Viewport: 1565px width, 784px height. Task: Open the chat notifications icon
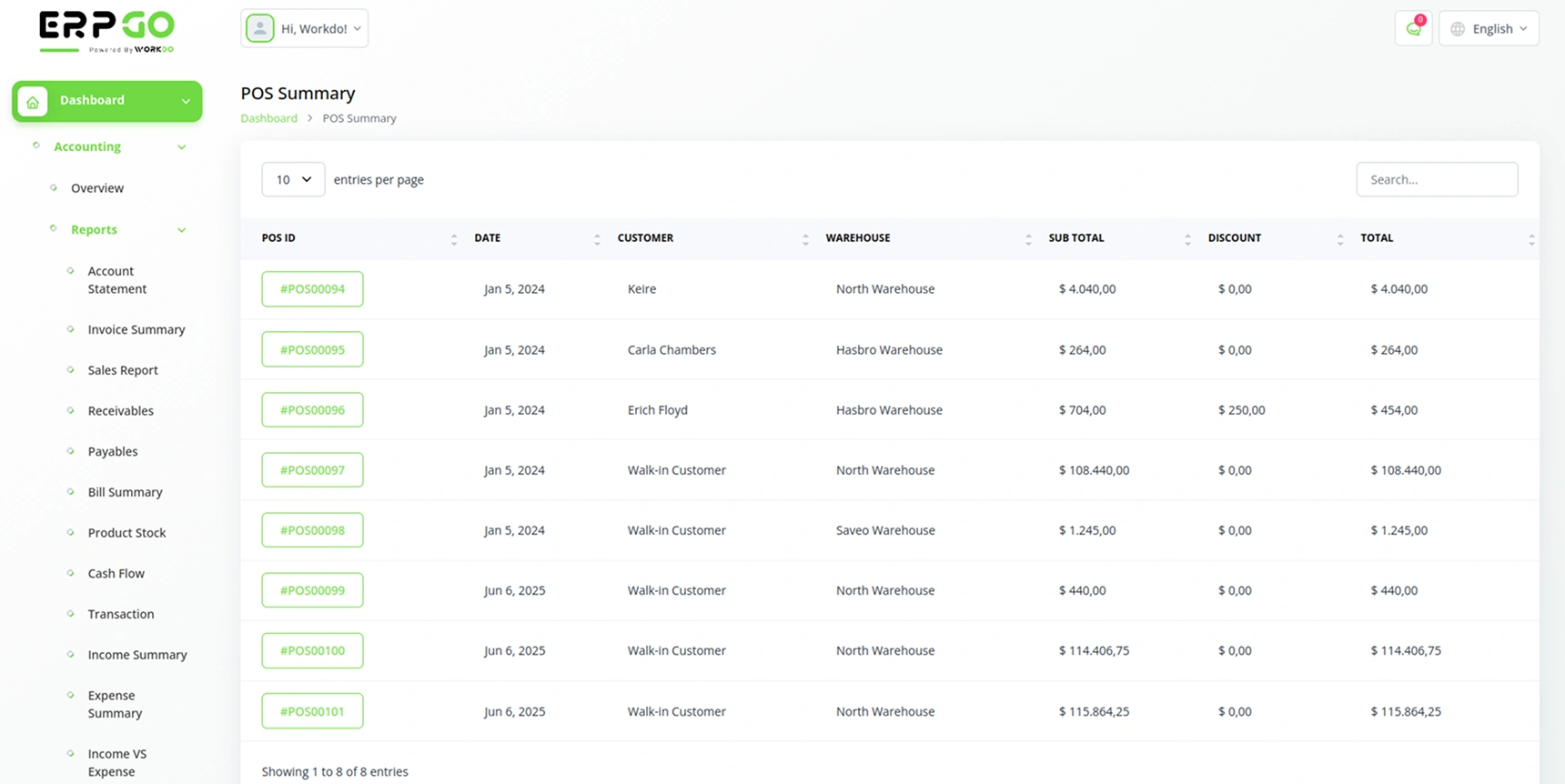click(x=1413, y=28)
